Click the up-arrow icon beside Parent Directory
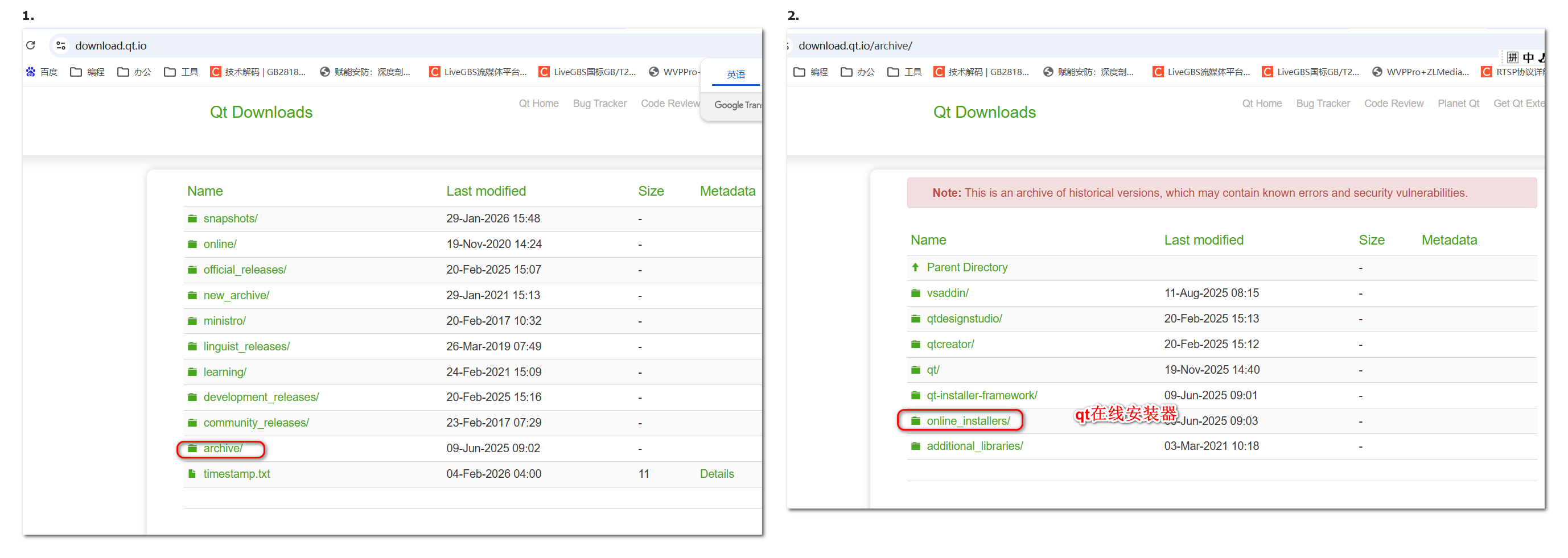1568x558 pixels. [x=915, y=267]
